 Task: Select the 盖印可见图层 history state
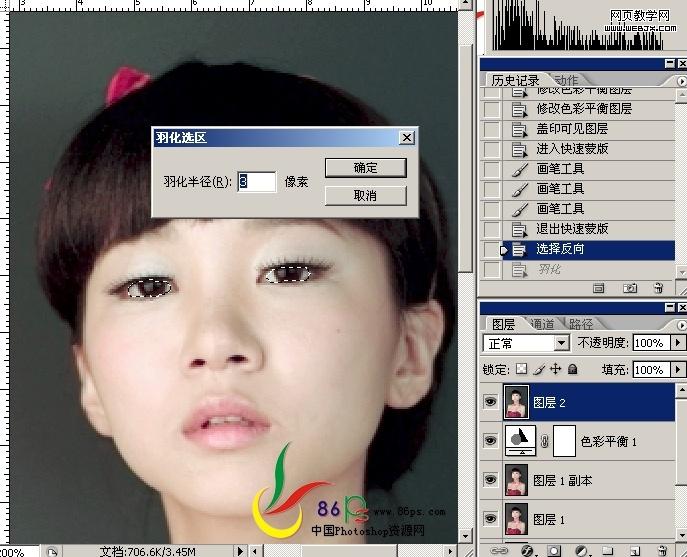pos(588,129)
